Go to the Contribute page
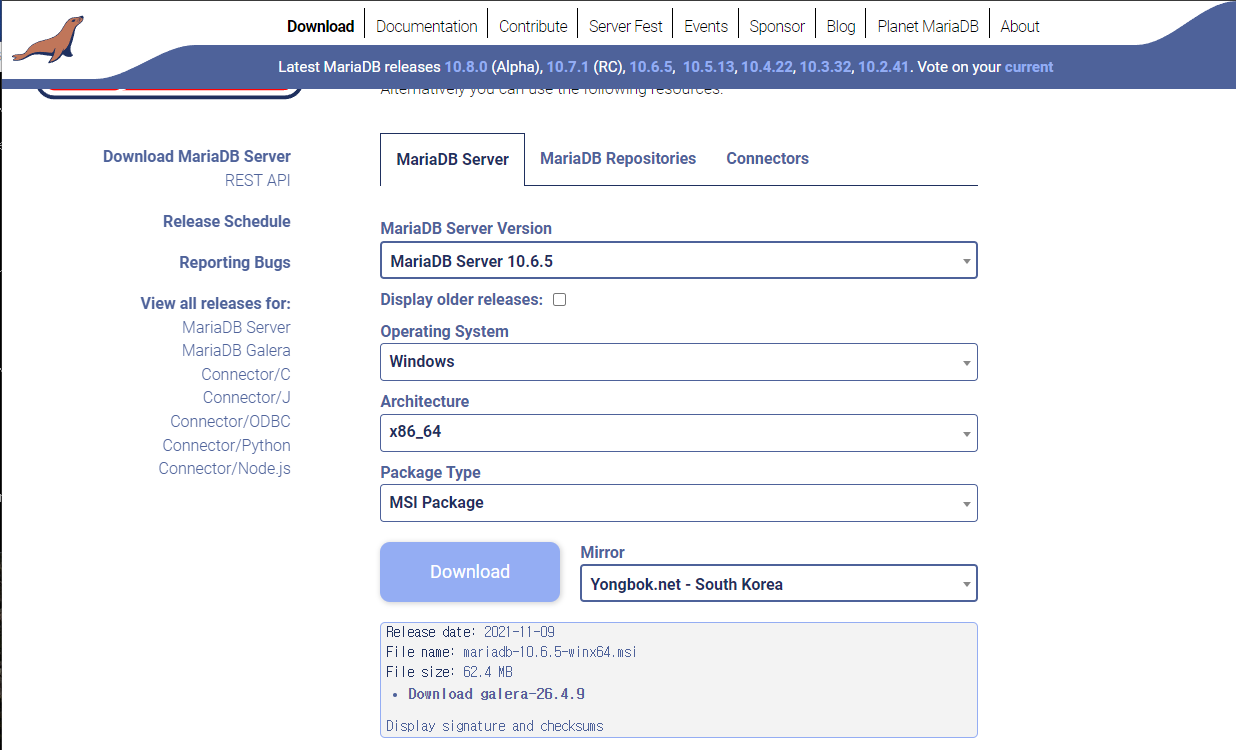1236x750 pixels. (533, 26)
